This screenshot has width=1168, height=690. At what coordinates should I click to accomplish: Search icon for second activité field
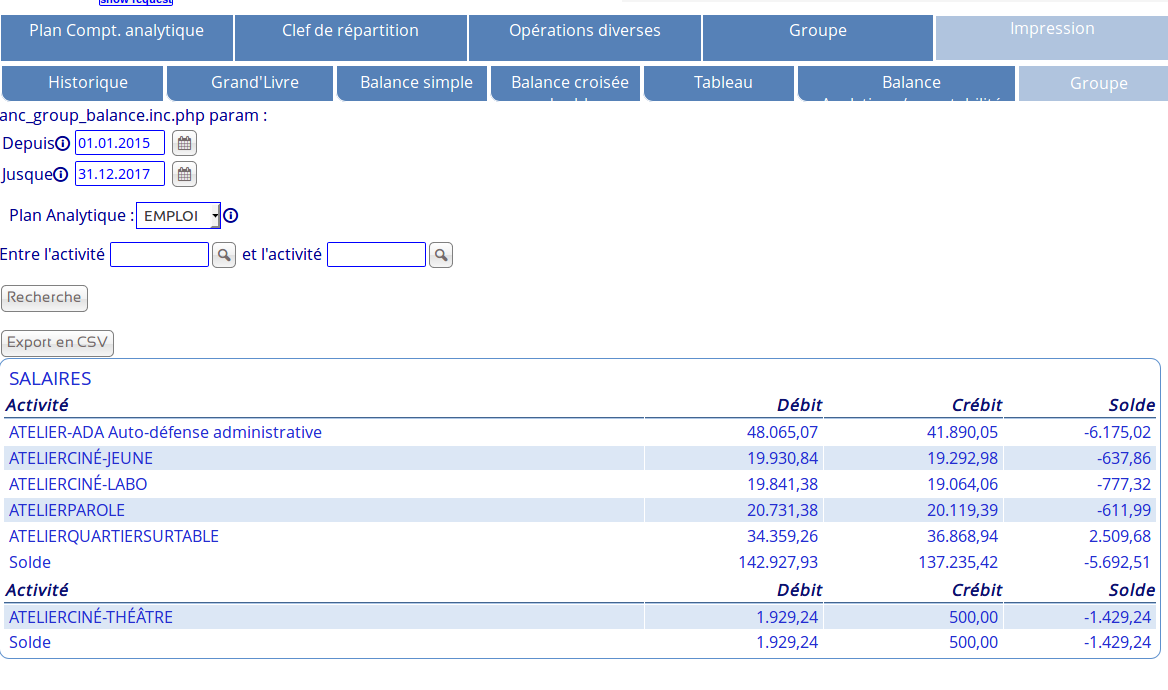coord(441,255)
